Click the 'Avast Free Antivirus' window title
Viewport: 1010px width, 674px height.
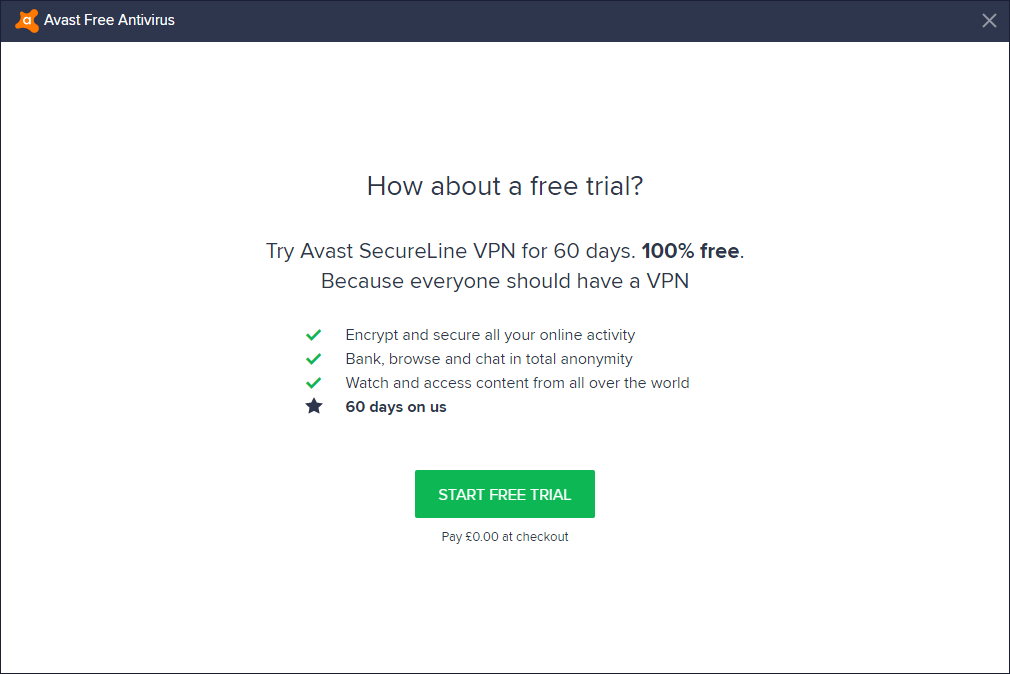109,20
